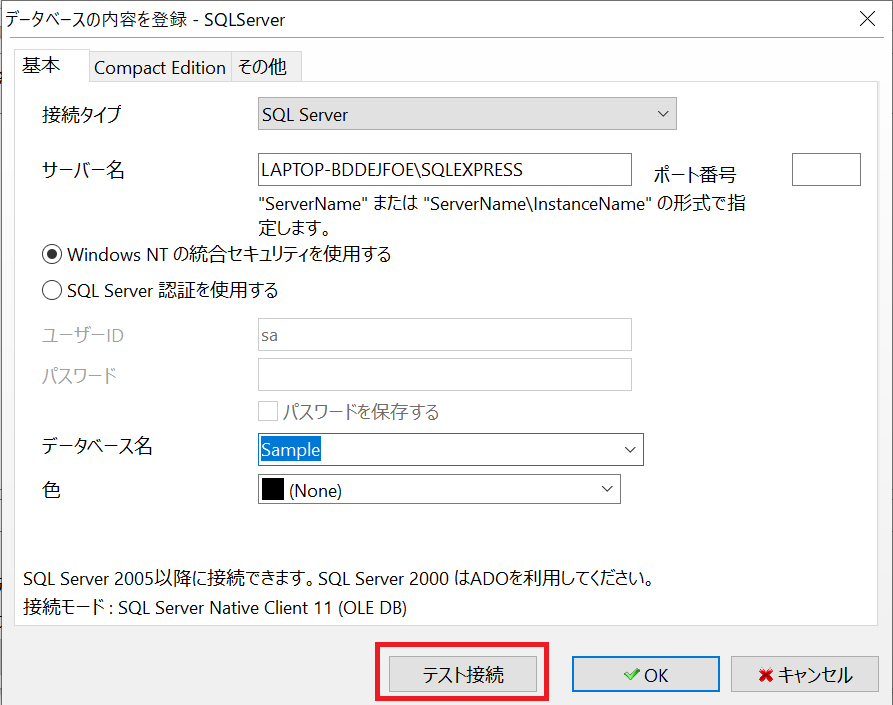This screenshot has width=893, height=705.
Task: Click the red X icon on キャンセル
Action: (766, 675)
